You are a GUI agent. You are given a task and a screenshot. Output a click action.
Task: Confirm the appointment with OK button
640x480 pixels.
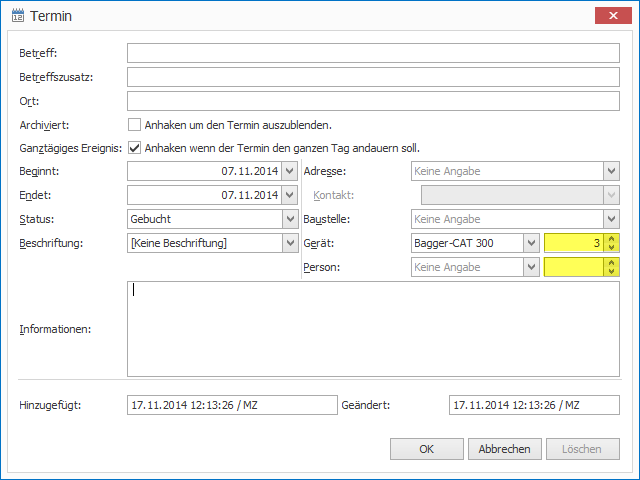tap(426, 449)
